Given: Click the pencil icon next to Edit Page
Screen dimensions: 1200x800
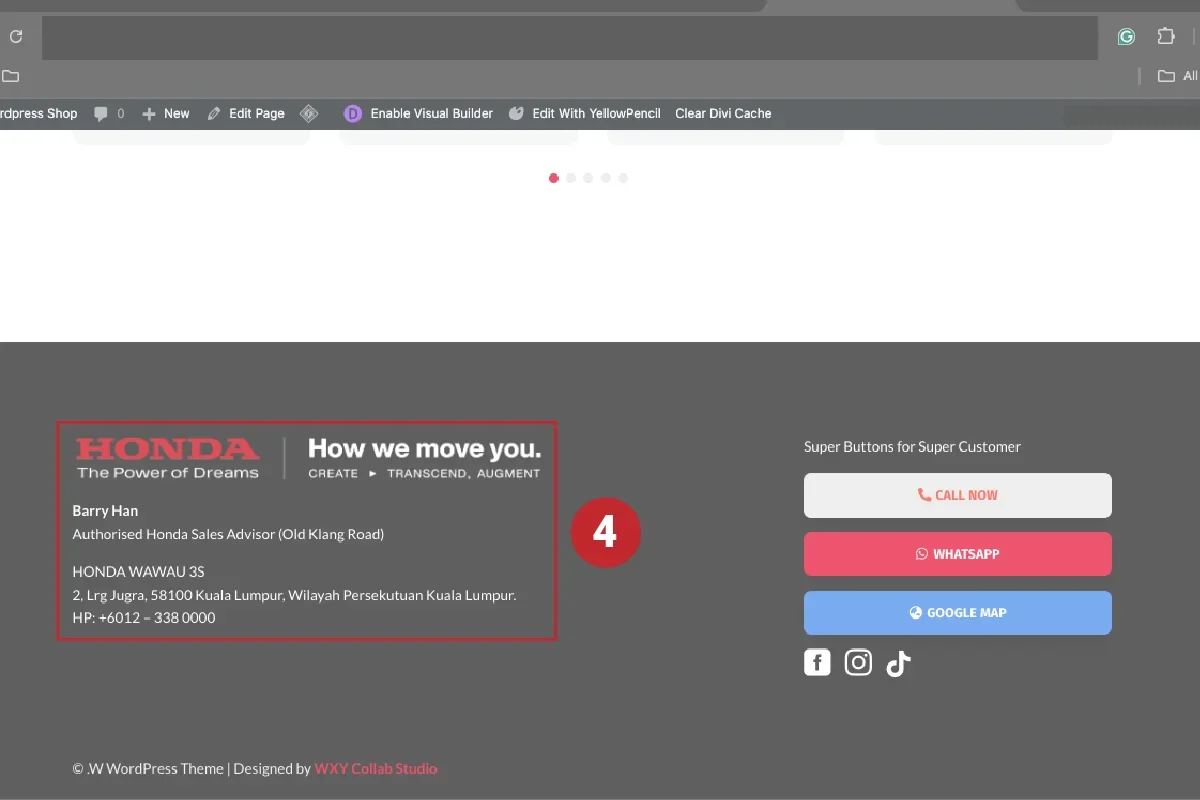Looking at the screenshot, I should (213, 113).
